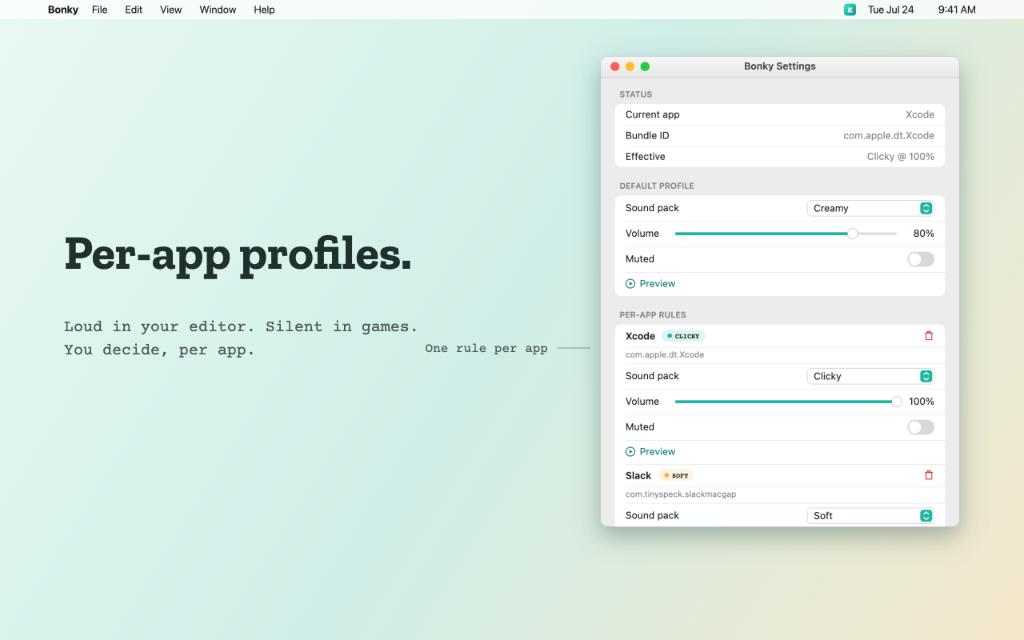Click the Bundle ID label in Status

point(647,135)
